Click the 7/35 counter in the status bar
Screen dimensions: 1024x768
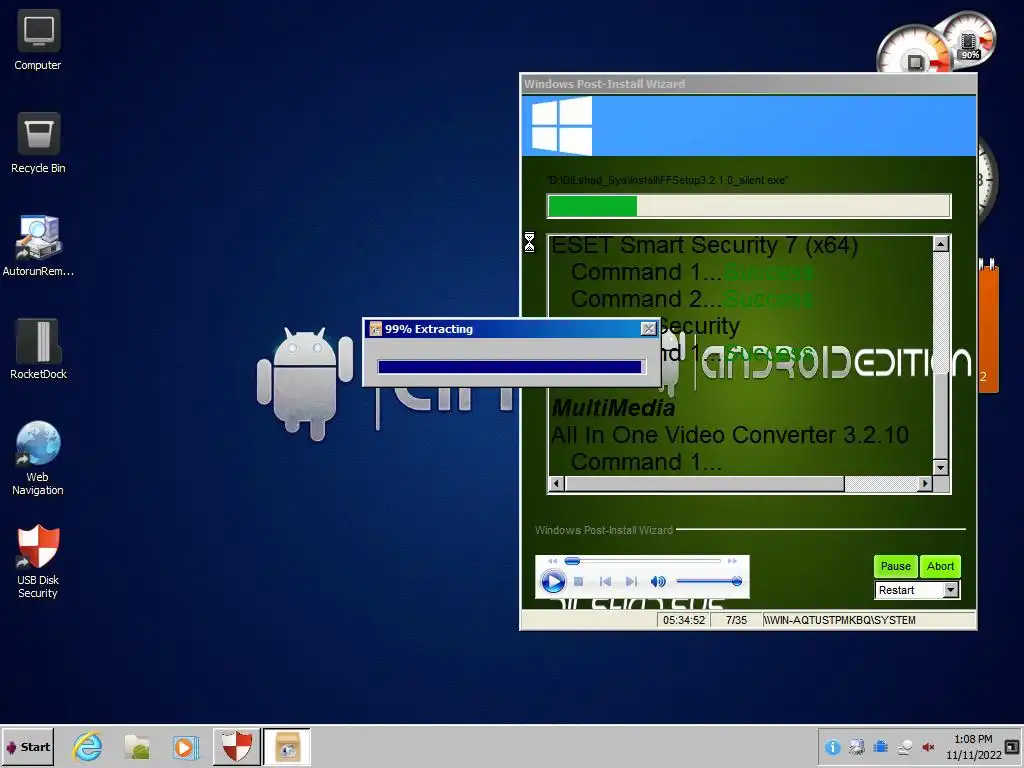(736, 620)
